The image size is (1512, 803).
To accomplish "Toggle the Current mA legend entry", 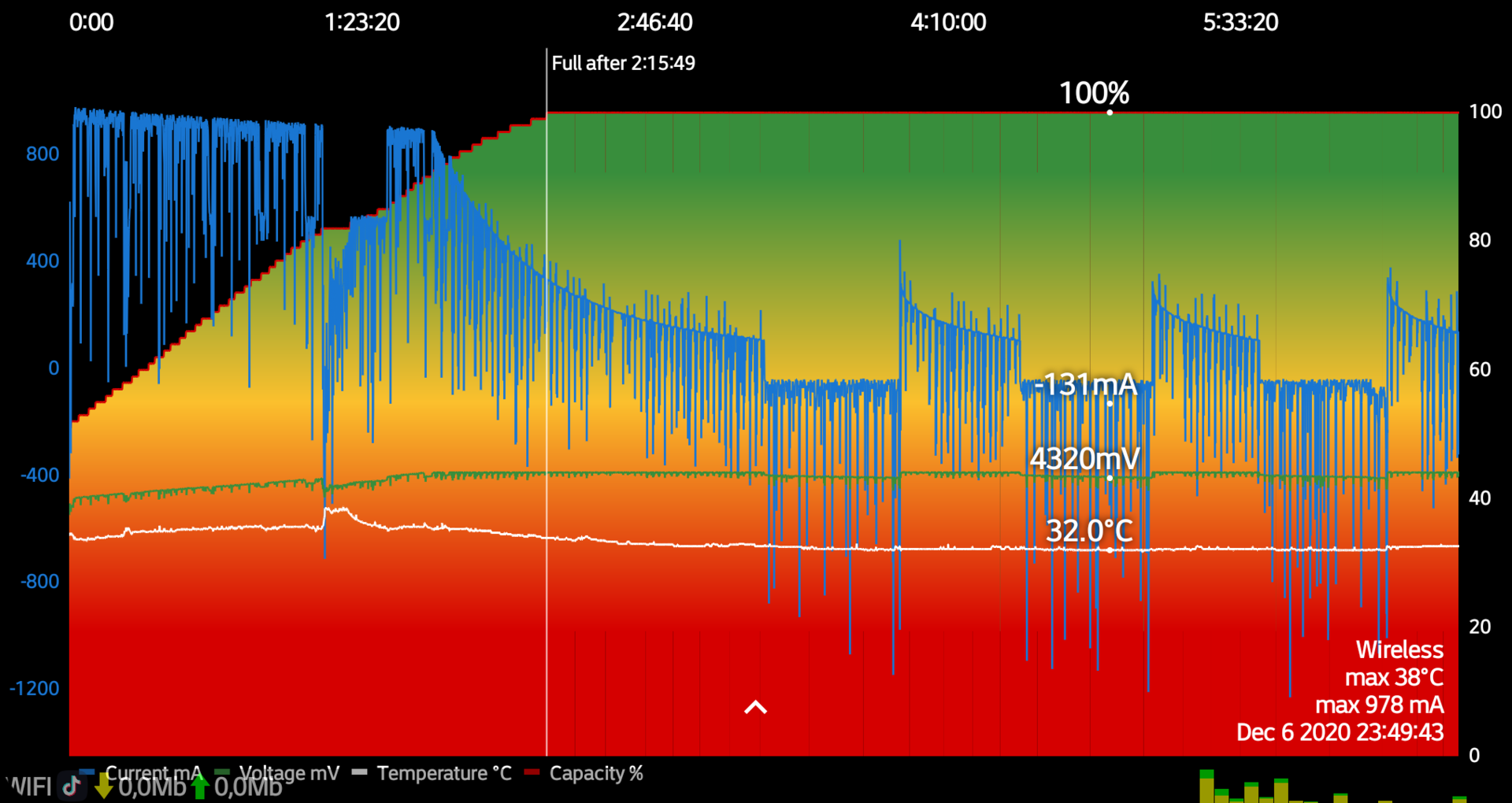I will 142,773.
